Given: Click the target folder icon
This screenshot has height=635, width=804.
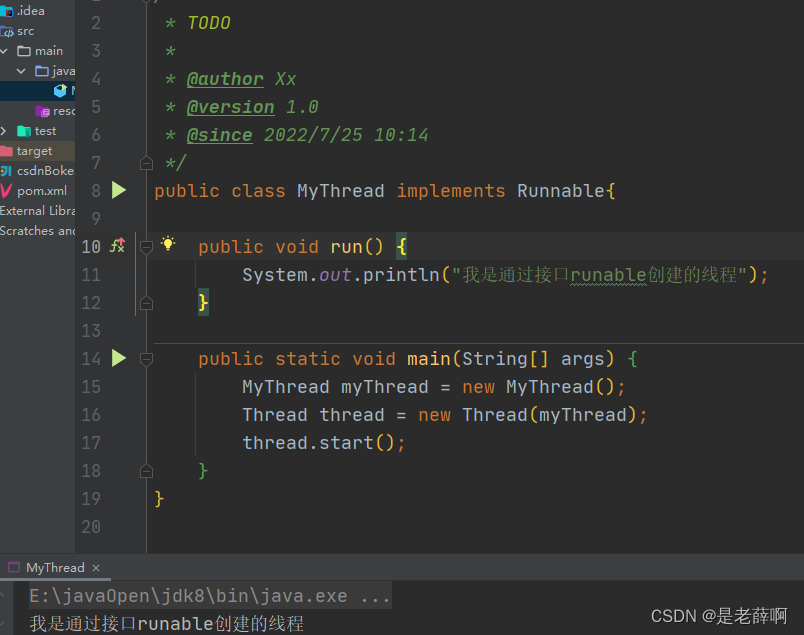Looking at the screenshot, I should (6, 151).
